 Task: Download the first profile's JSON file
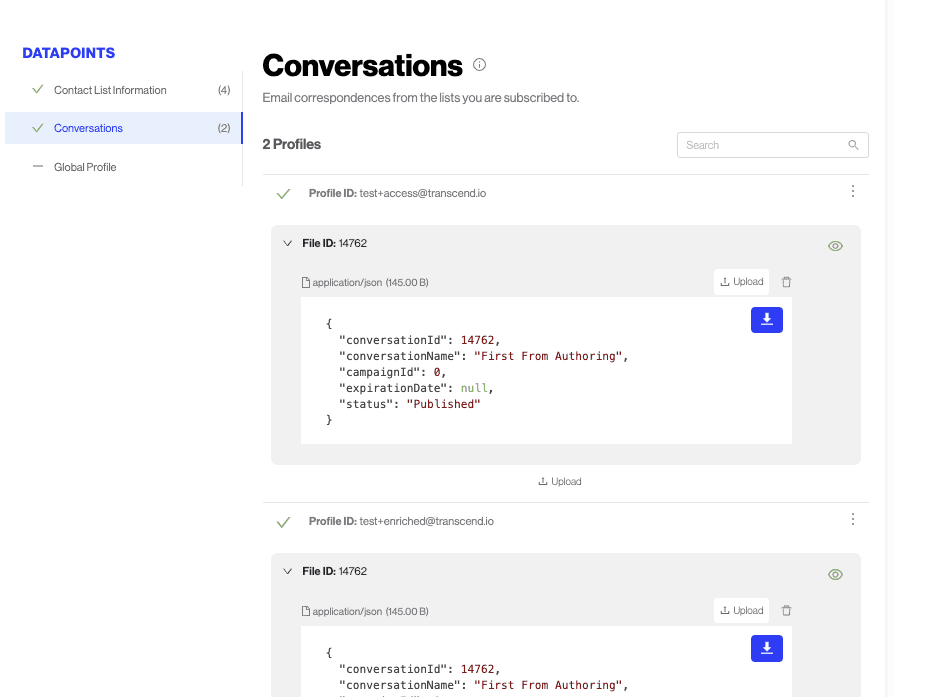pyautogui.click(x=766, y=319)
